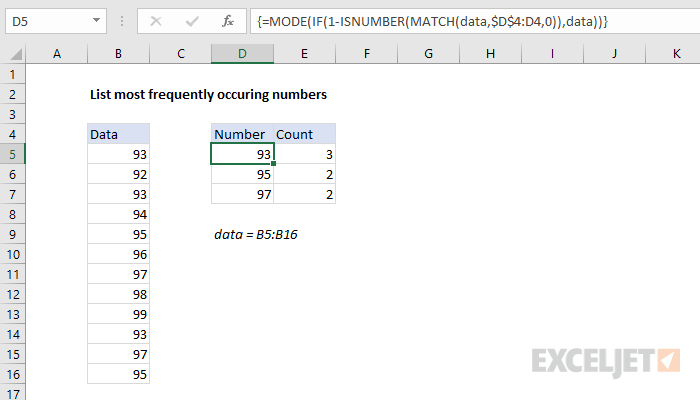Select column B header
The width and height of the screenshot is (700, 400).
coord(118,54)
